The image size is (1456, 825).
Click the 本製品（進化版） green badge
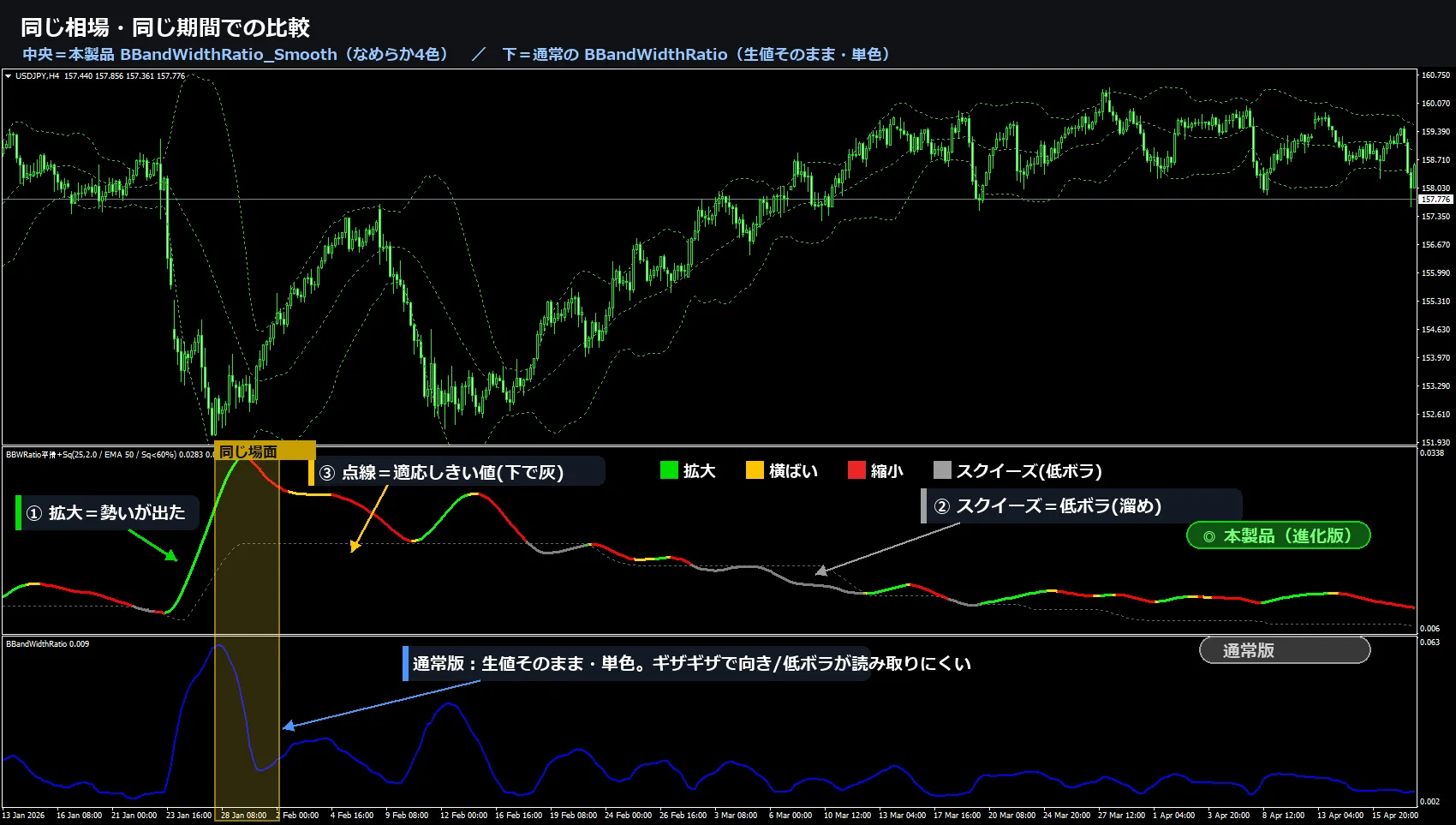pyautogui.click(x=1278, y=535)
